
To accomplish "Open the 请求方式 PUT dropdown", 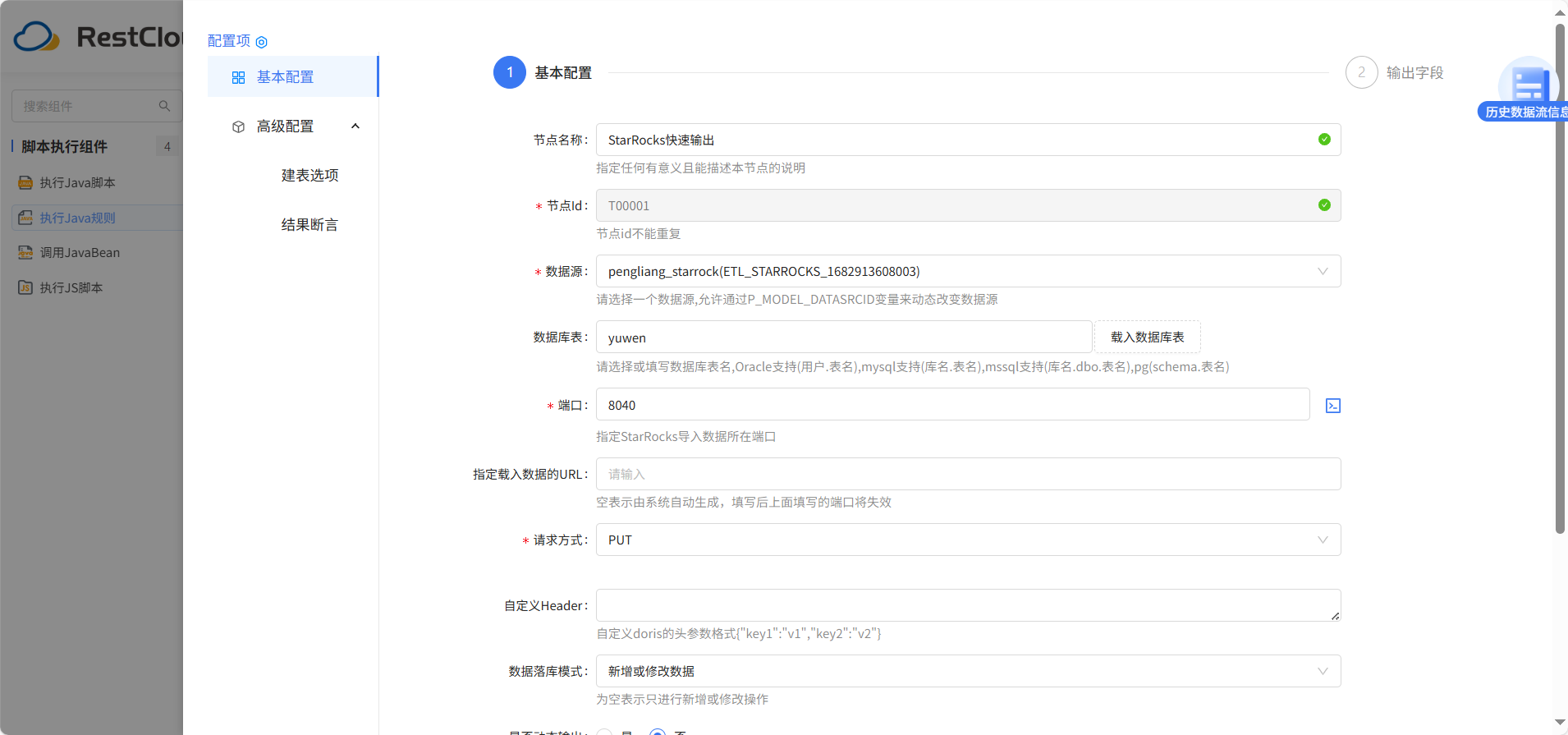I will pyautogui.click(x=967, y=540).
